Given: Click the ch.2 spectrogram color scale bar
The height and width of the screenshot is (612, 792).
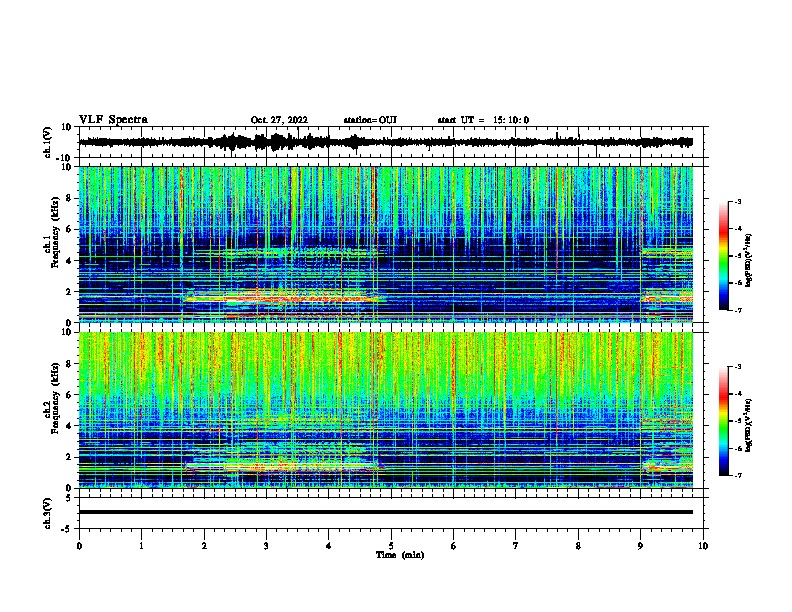Looking at the screenshot, I should click(x=723, y=421).
